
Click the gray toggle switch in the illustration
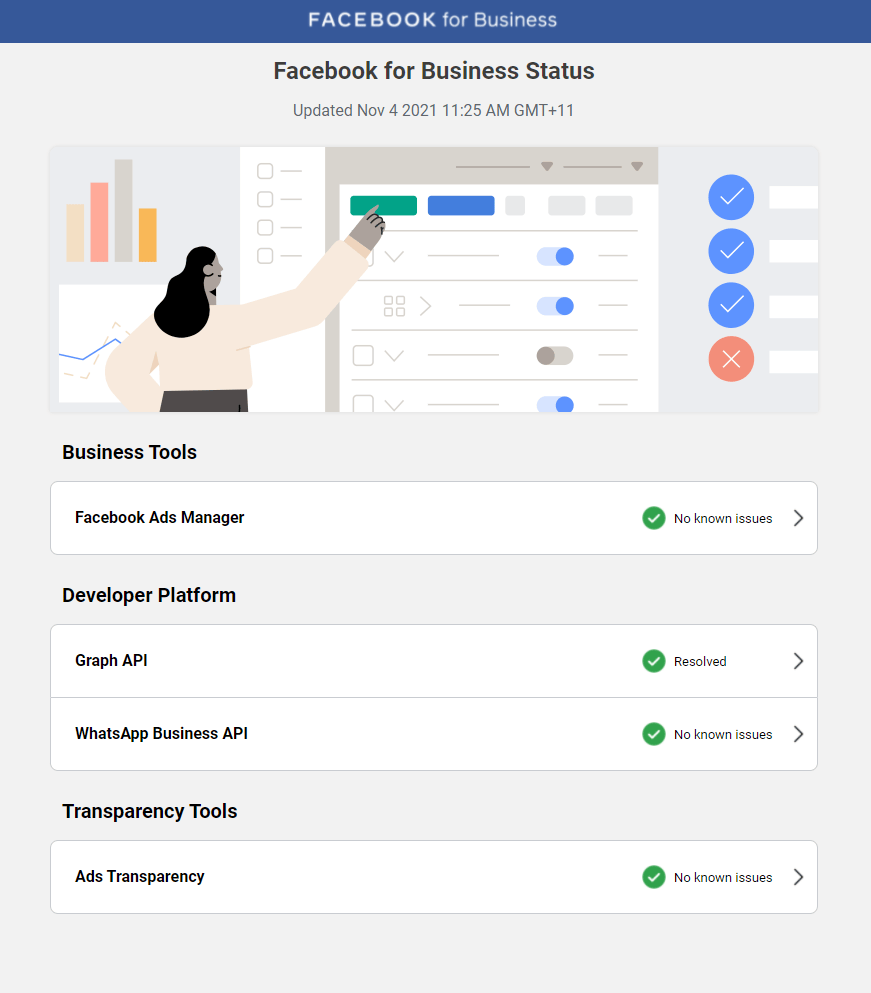click(x=554, y=355)
